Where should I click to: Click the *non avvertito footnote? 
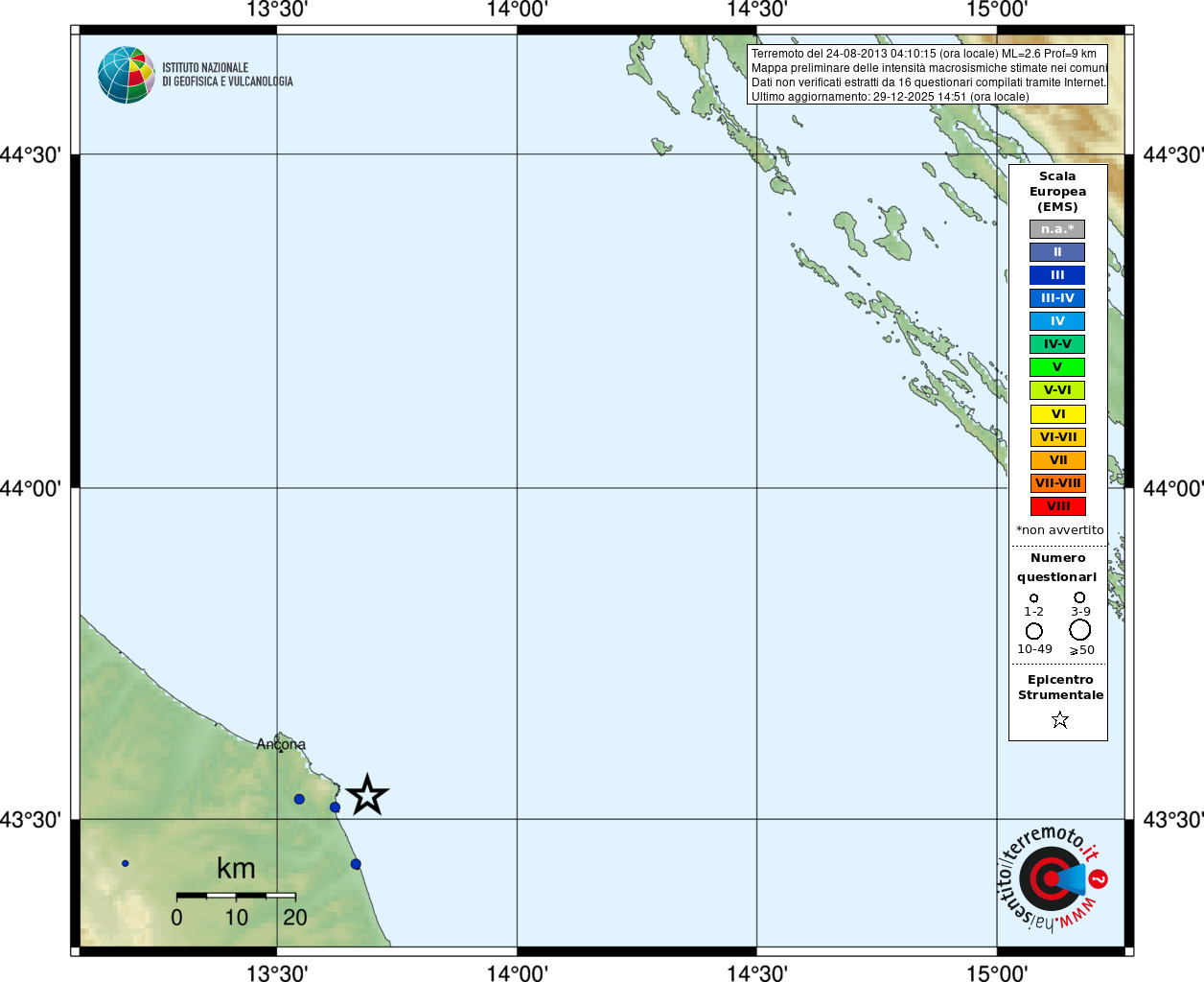click(x=1059, y=530)
